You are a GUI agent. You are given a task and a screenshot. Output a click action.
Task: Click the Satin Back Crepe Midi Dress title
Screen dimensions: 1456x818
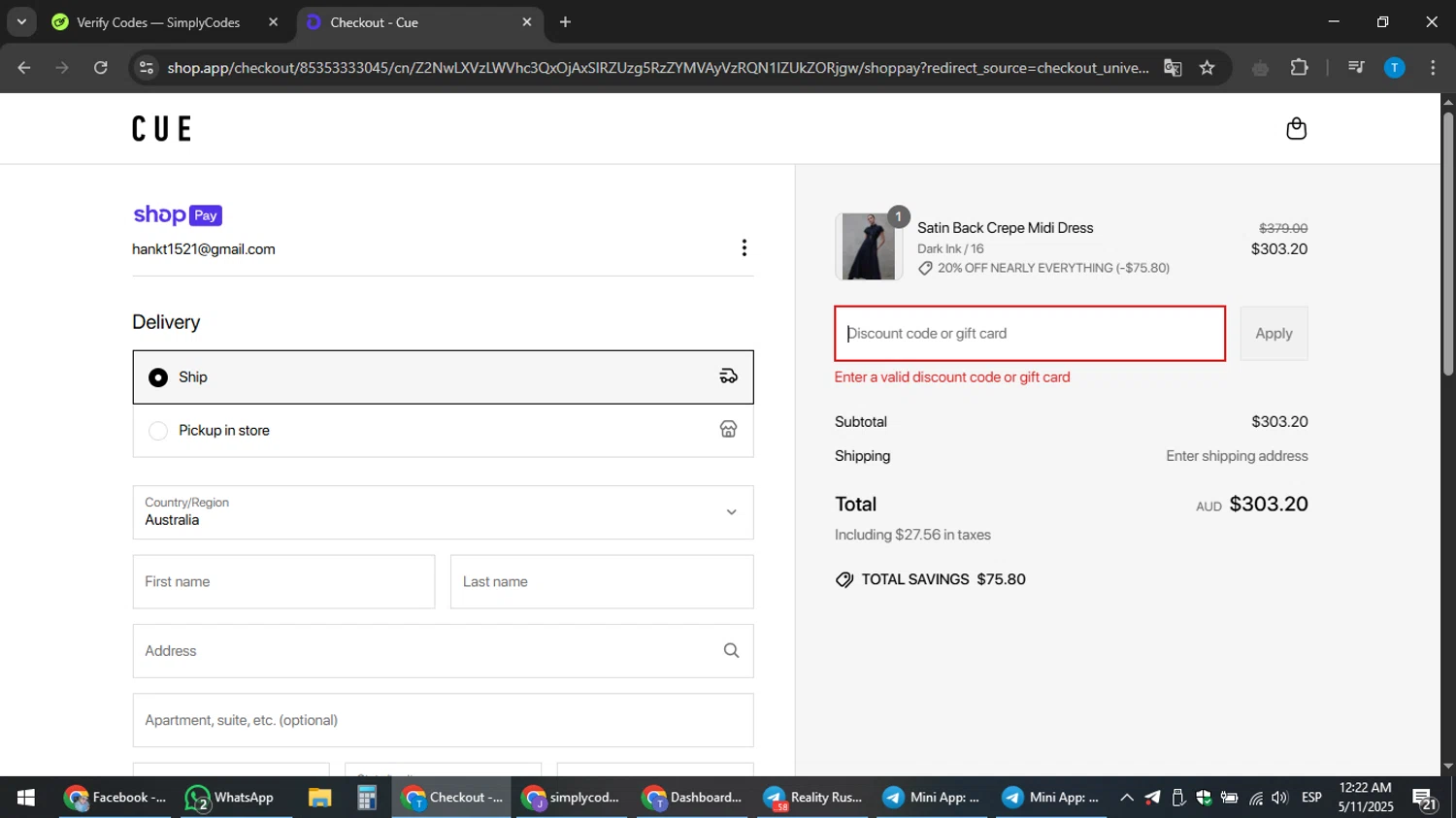click(1006, 228)
